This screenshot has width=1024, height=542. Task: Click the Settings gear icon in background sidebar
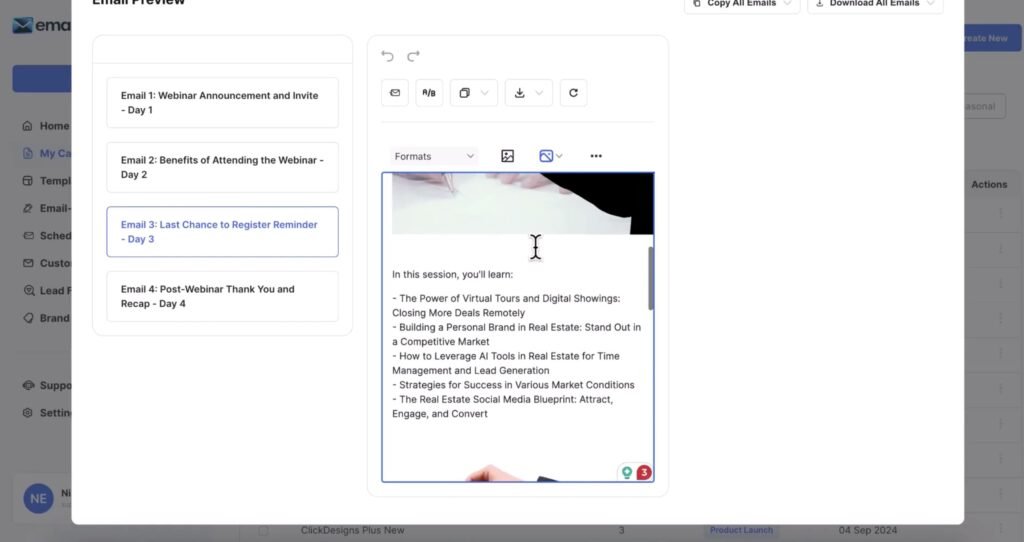[27, 413]
